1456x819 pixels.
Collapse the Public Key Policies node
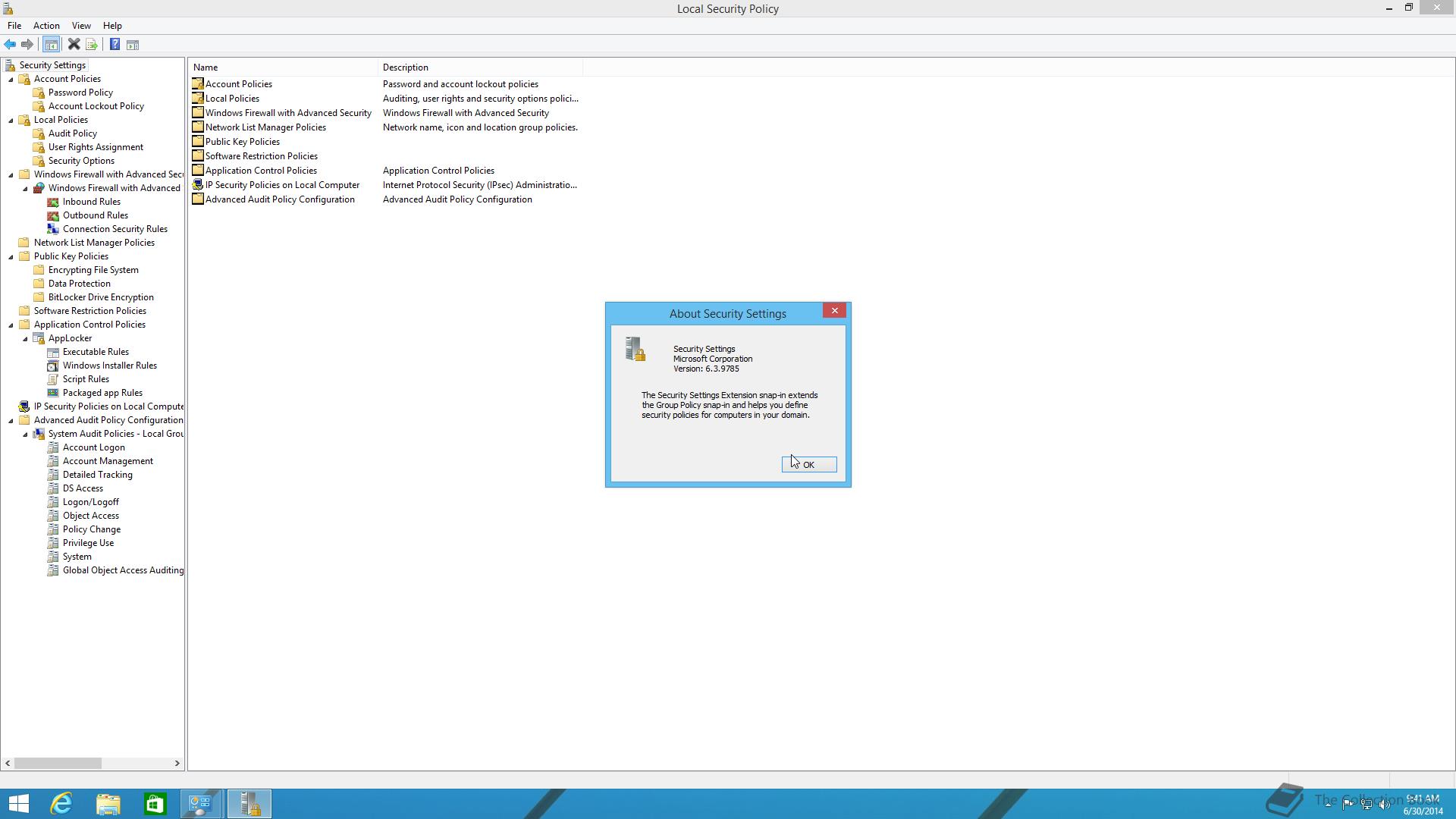[11, 257]
